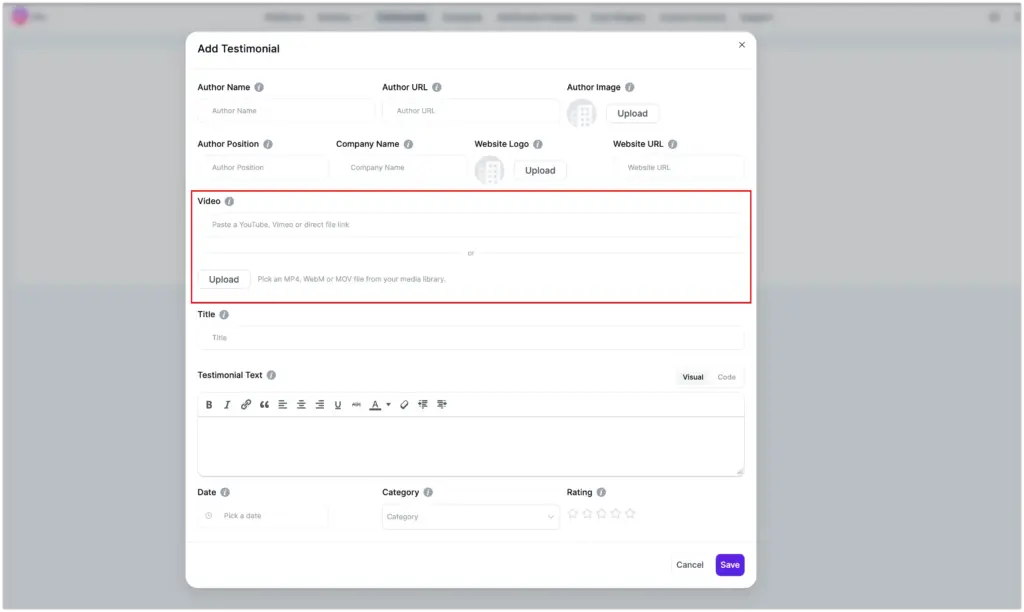Set rating to three stars

(x=601, y=513)
